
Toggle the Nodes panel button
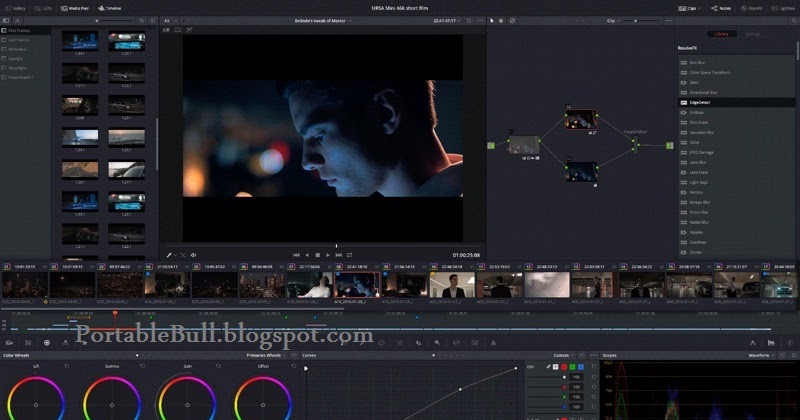tap(721, 8)
